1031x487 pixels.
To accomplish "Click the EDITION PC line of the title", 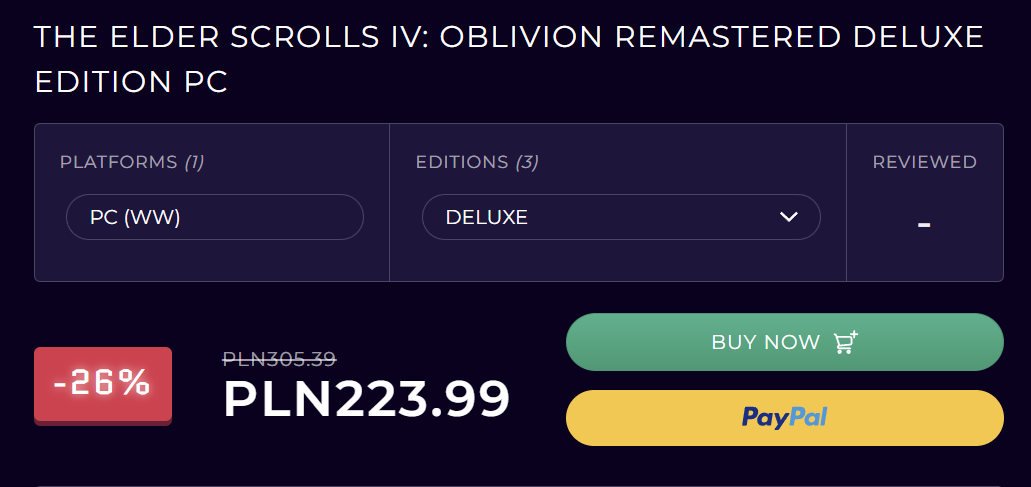I will point(131,82).
